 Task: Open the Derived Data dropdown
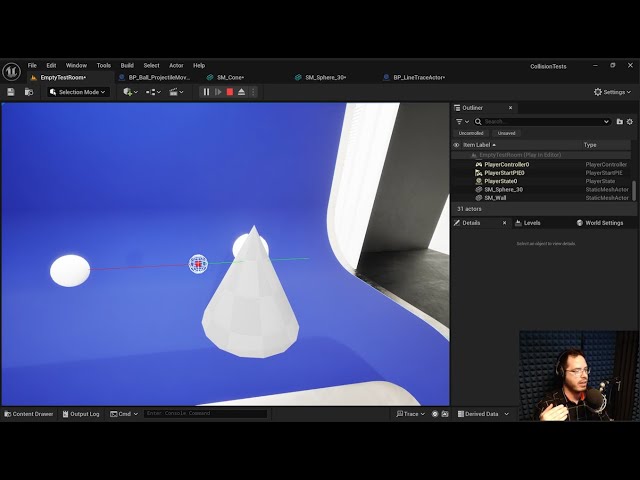tap(483, 414)
